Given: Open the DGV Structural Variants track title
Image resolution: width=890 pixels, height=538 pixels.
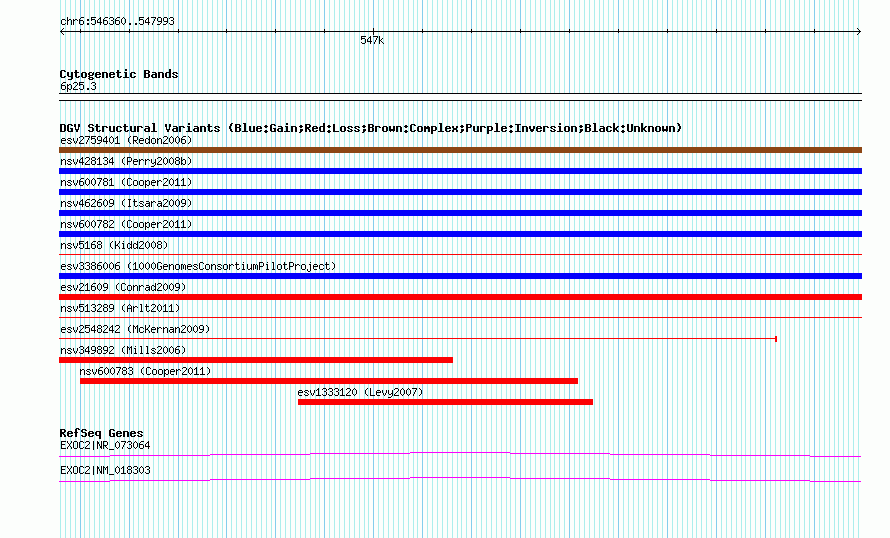Looking at the screenshot, I should (x=371, y=128).
